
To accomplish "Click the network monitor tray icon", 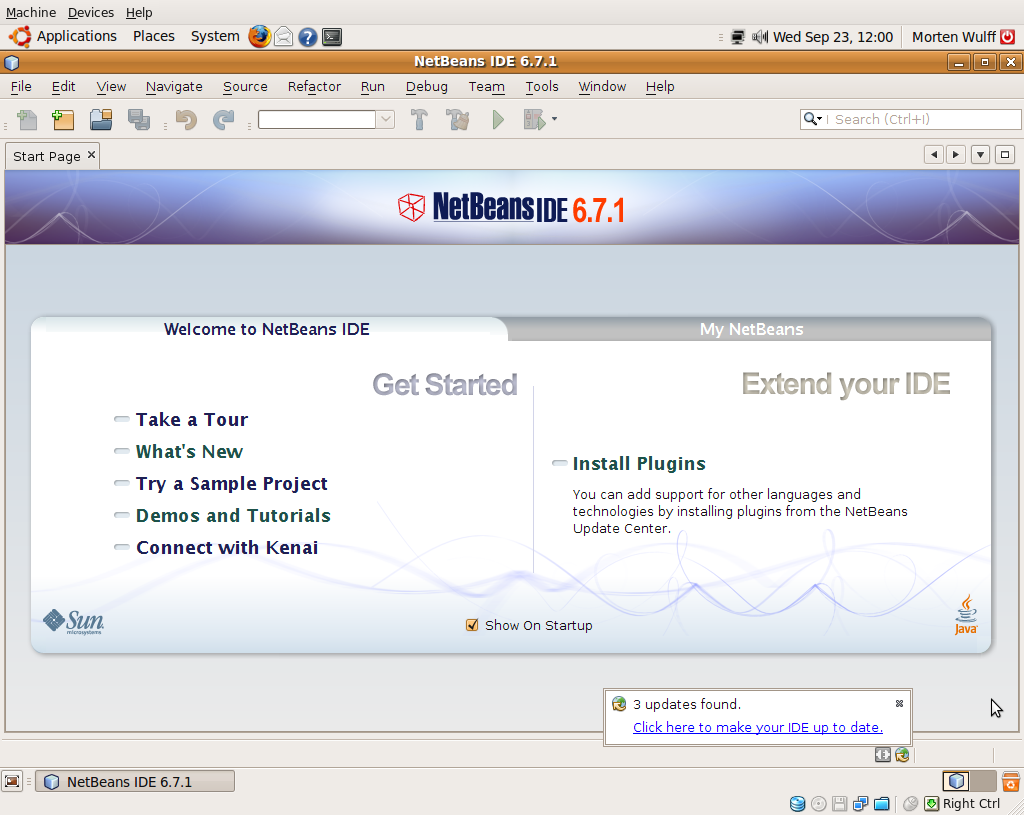I will [738, 37].
